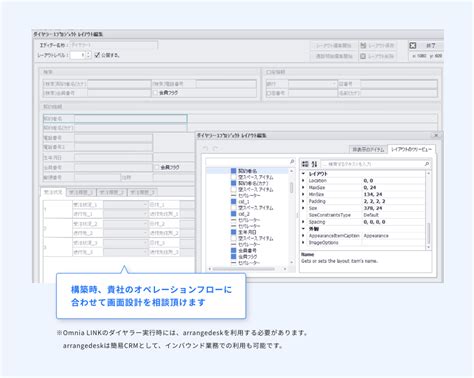Viewport: 474px width, 378px height.
Task: Expand the AppearanceItemCaption property
Action: click(x=303, y=236)
